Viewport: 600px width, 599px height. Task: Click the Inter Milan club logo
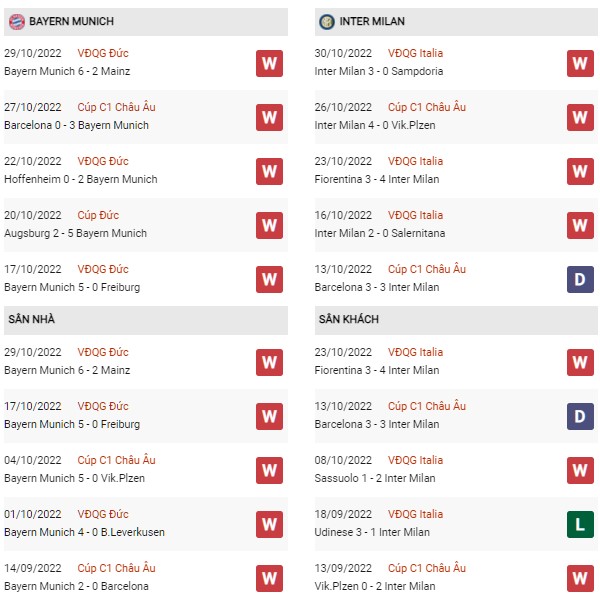pos(327,22)
